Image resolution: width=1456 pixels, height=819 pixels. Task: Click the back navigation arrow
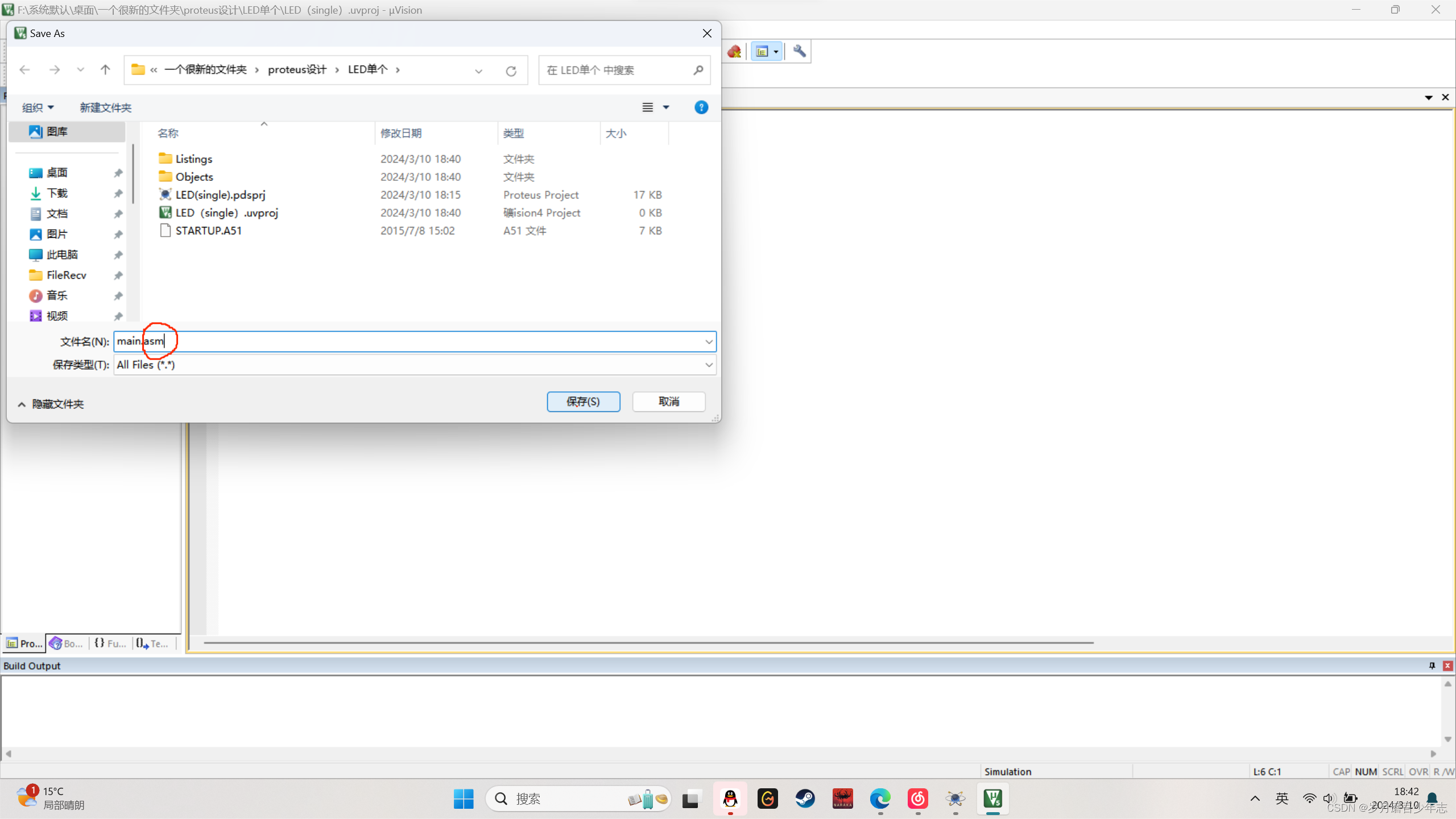25,68
